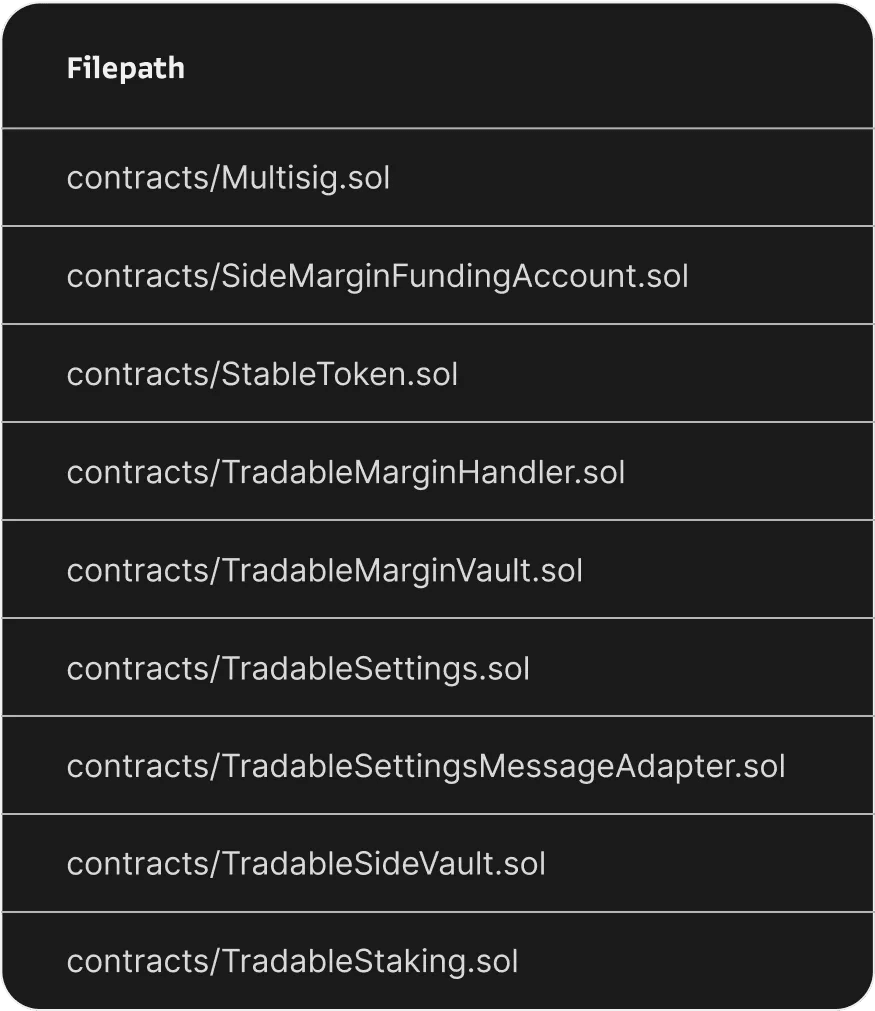Click 'contracts/' prefix of TradableSideVault row
This screenshot has width=875, height=1011.
coord(144,864)
